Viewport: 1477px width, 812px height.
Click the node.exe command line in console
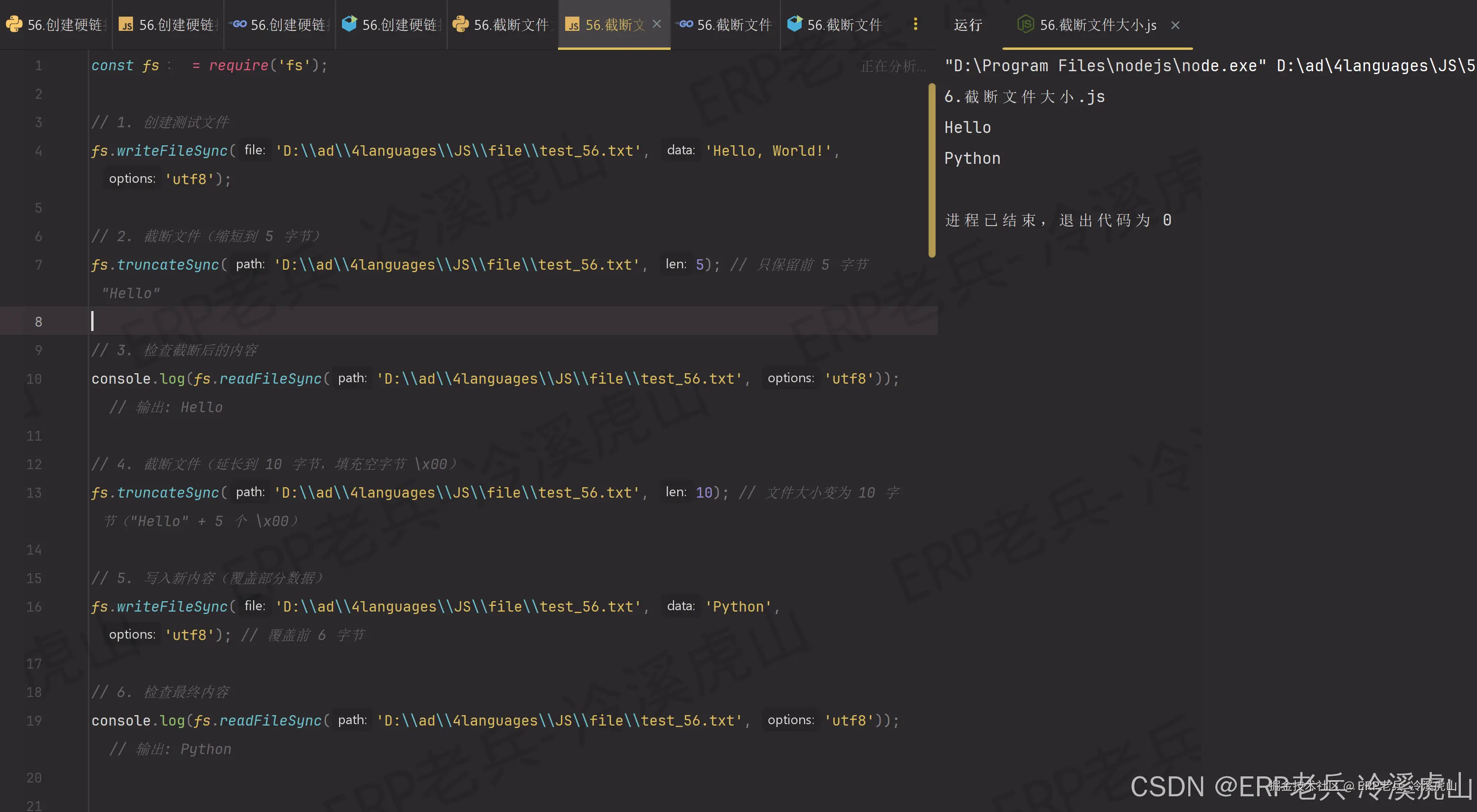click(1210, 66)
